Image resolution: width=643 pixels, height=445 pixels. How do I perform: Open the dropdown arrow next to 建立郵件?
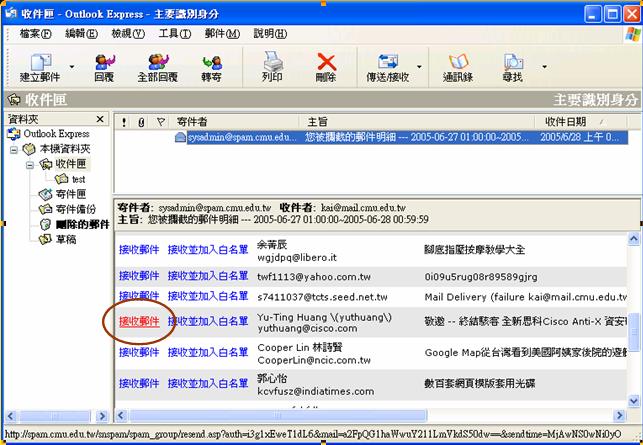pyautogui.click(x=72, y=67)
